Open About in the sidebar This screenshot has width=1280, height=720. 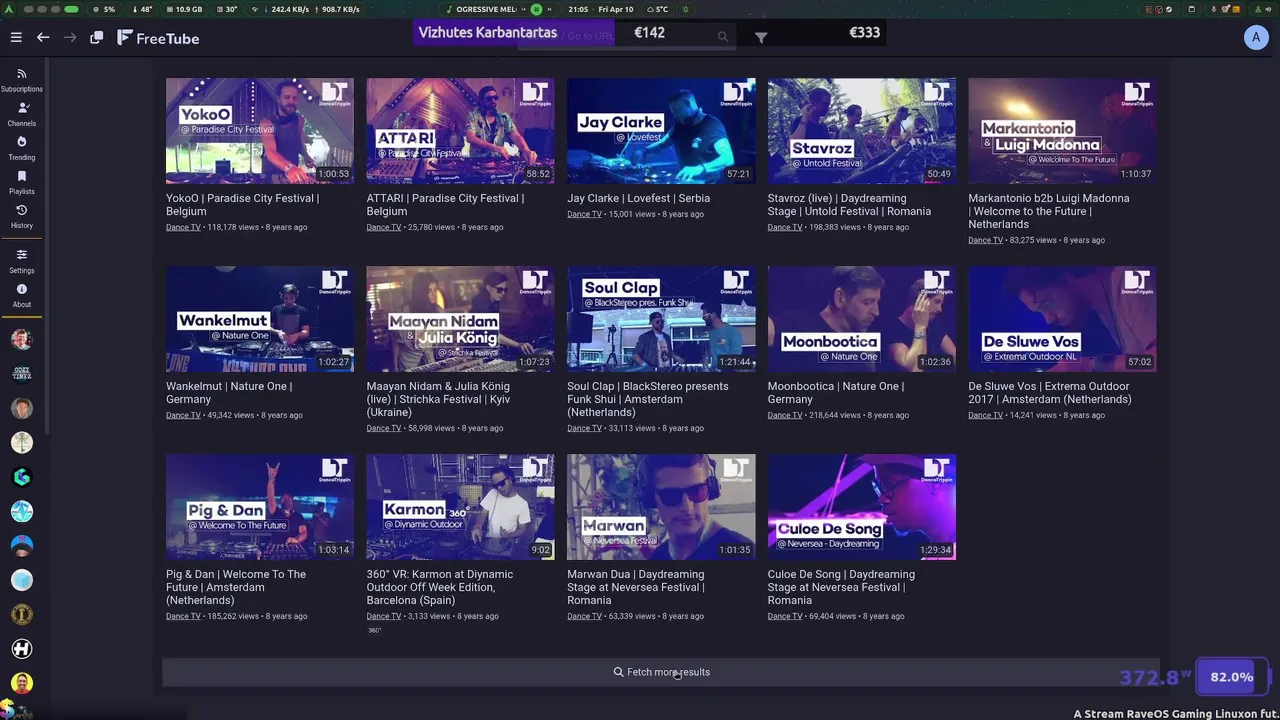(x=22, y=295)
